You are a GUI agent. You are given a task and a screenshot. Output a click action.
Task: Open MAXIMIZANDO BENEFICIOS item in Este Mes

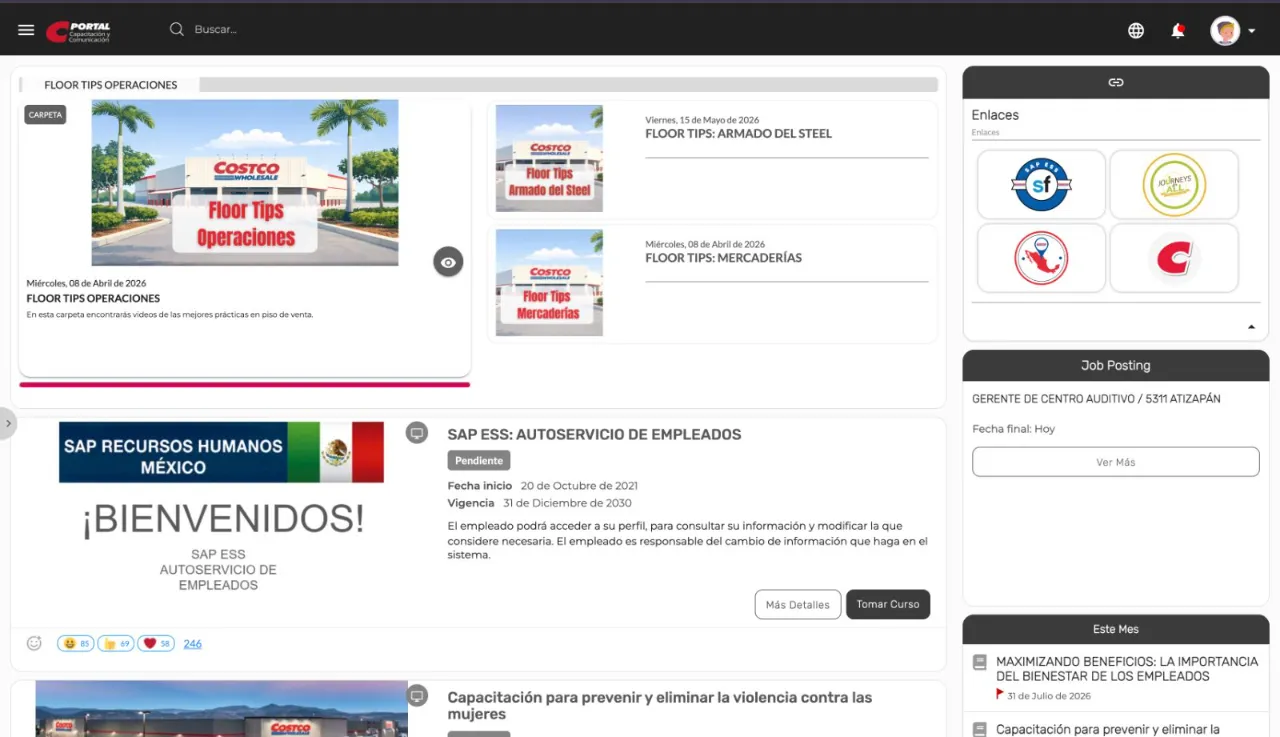tap(1127, 669)
